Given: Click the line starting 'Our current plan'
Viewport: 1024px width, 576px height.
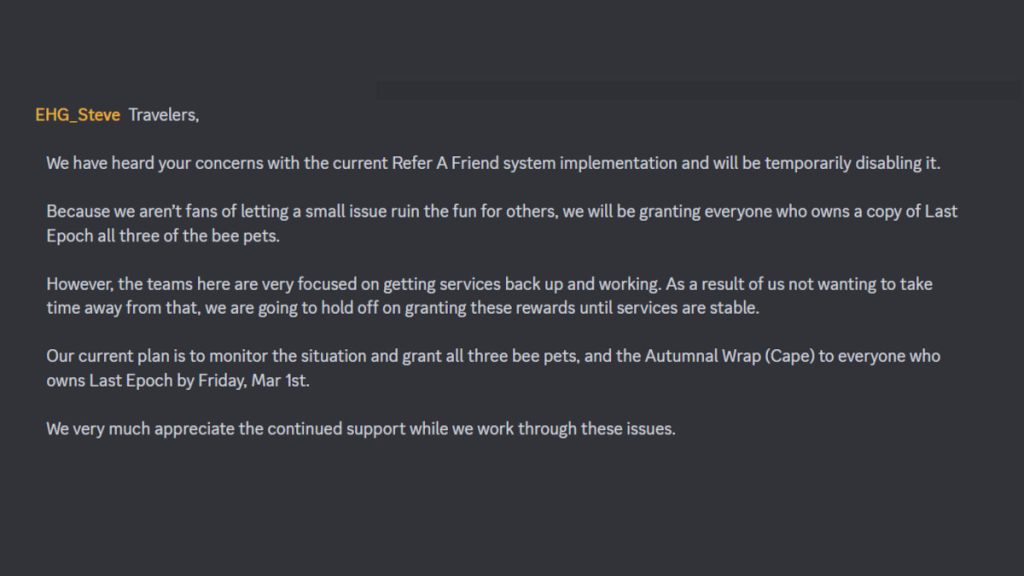Looking at the screenshot, I should [x=493, y=357].
